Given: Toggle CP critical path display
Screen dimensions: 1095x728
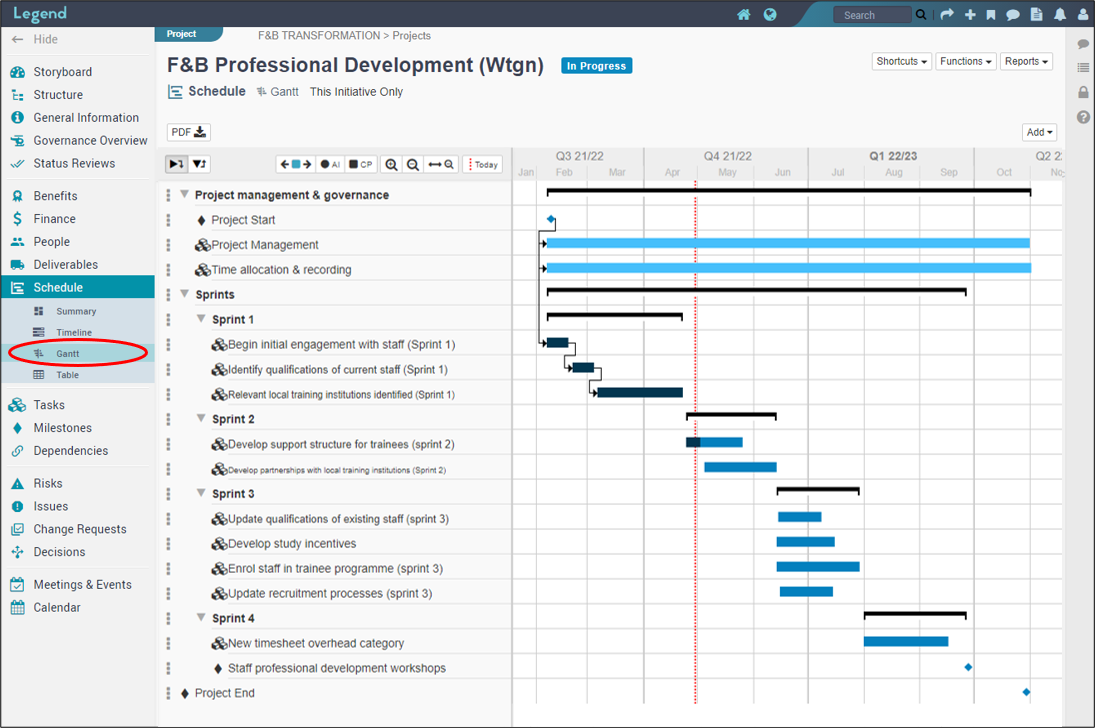Looking at the screenshot, I should pyautogui.click(x=361, y=164).
